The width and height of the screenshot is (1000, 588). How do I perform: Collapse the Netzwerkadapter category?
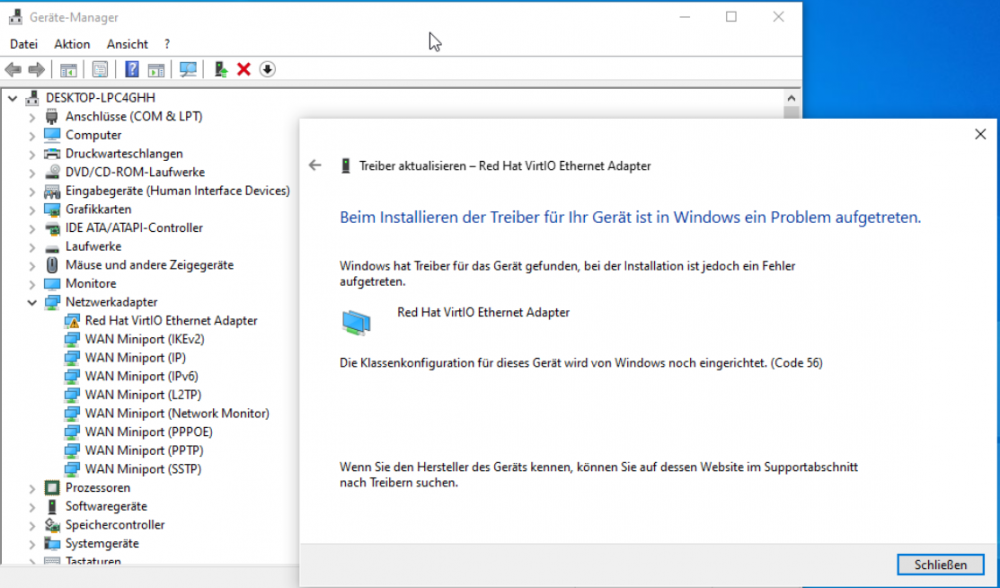pos(32,302)
